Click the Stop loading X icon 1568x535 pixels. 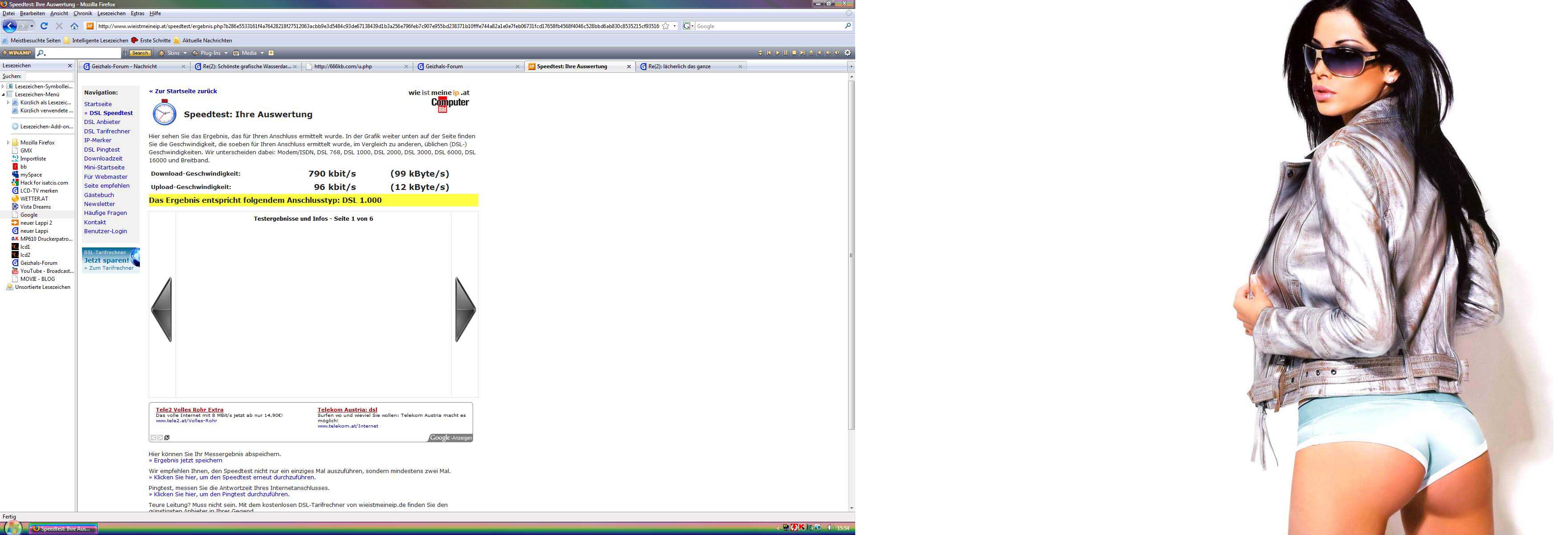point(59,26)
